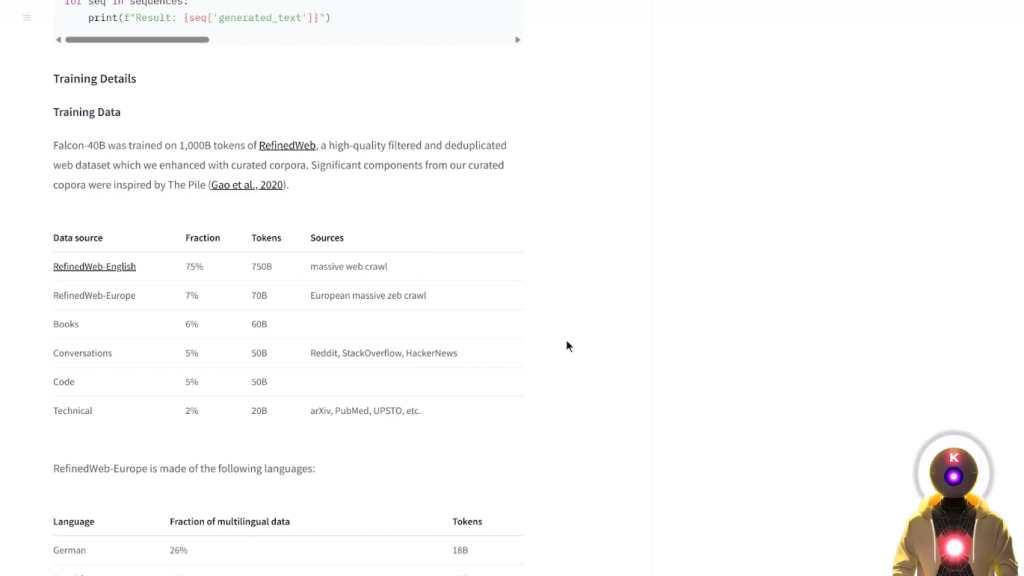Click the German language row
The width and height of the screenshot is (1024, 576).
[x=70, y=551]
